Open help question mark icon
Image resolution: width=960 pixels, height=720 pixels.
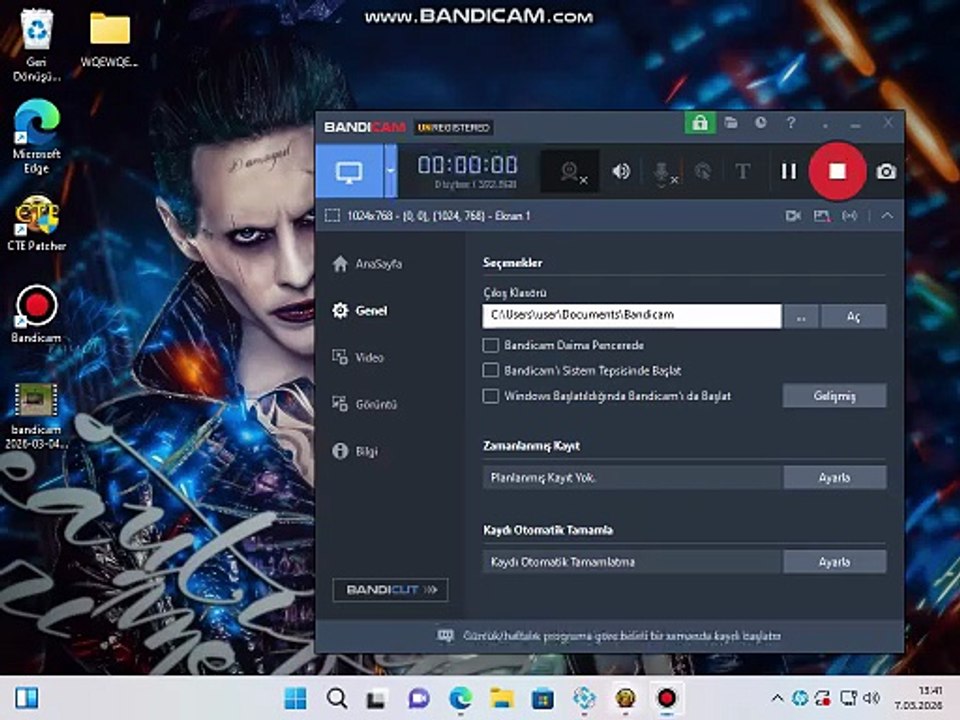tap(791, 123)
